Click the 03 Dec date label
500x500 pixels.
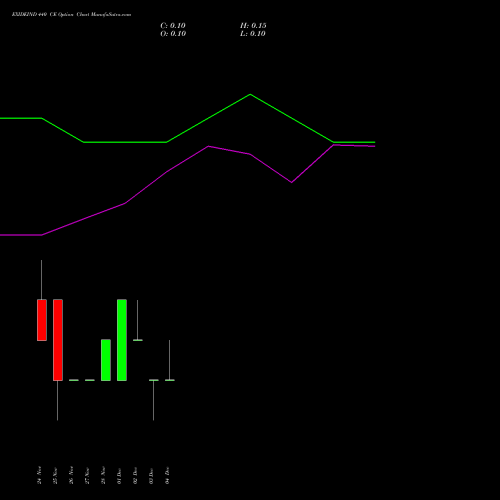point(151,476)
